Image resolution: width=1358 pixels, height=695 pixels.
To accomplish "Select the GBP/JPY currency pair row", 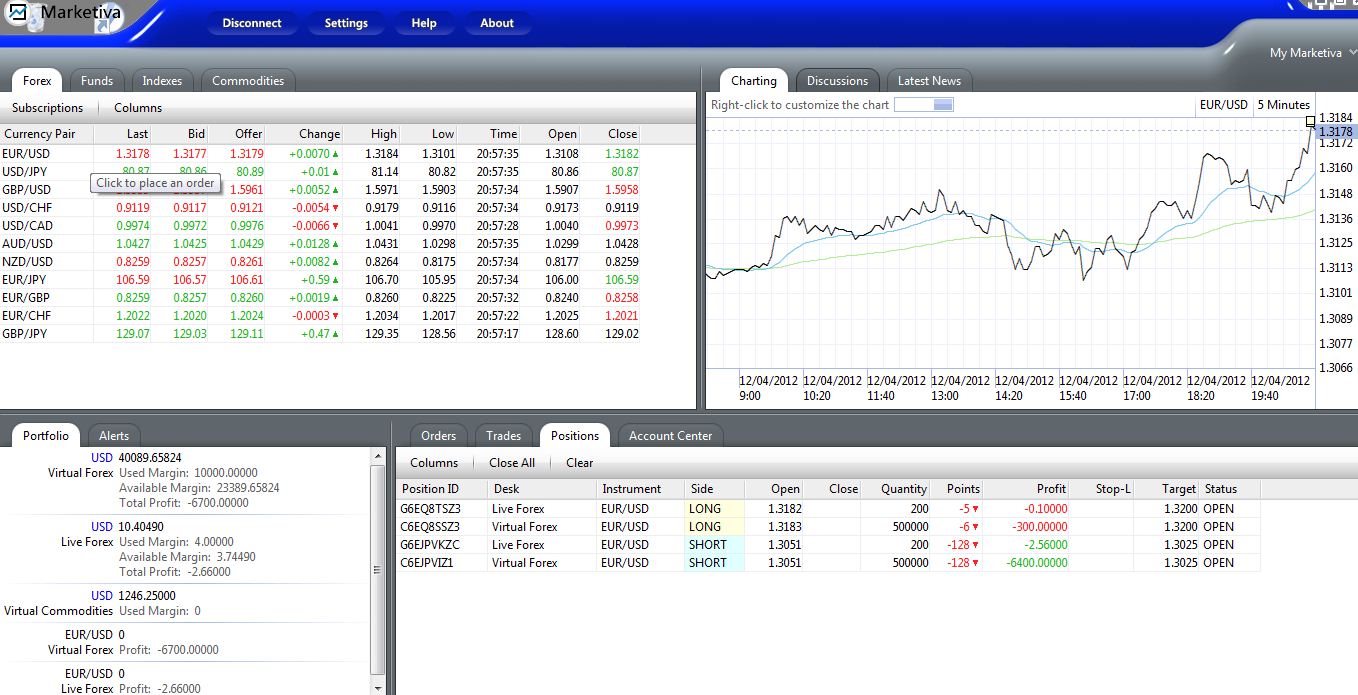I will [x=320, y=334].
